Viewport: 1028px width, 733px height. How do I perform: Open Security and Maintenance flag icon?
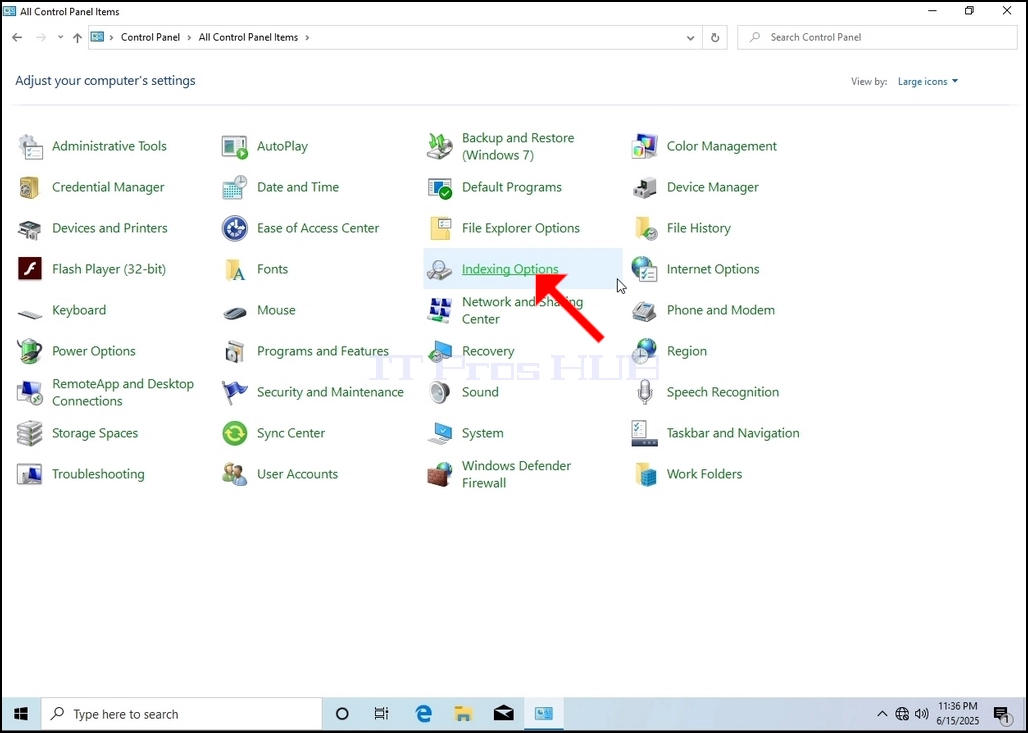click(235, 392)
